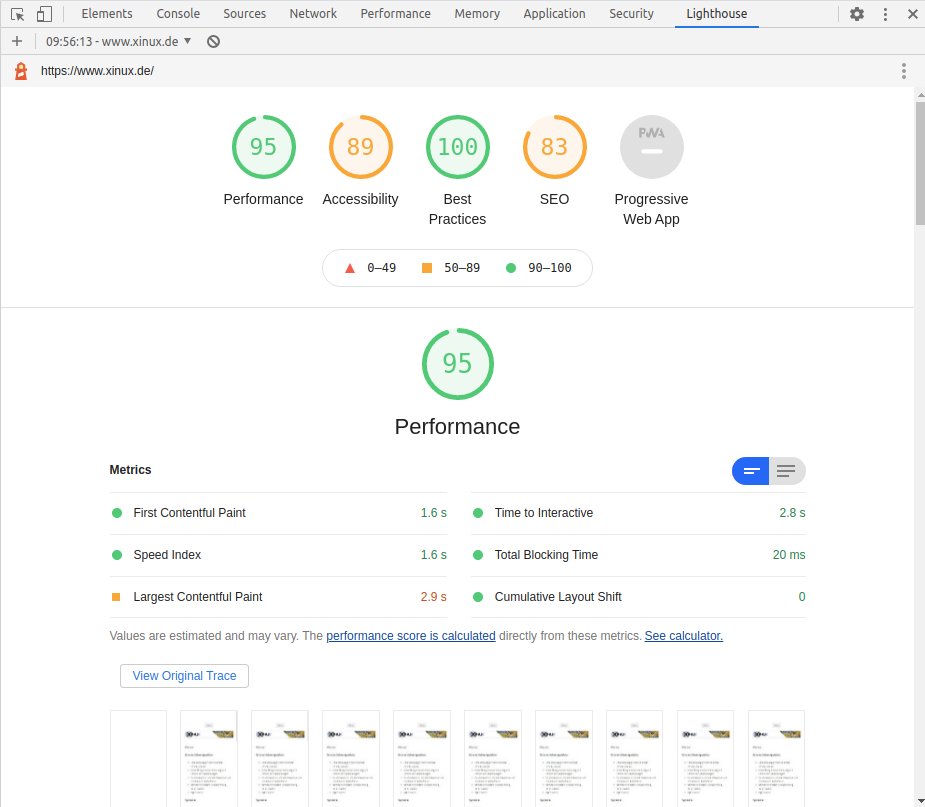Open the Console tab

pyautogui.click(x=178, y=14)
